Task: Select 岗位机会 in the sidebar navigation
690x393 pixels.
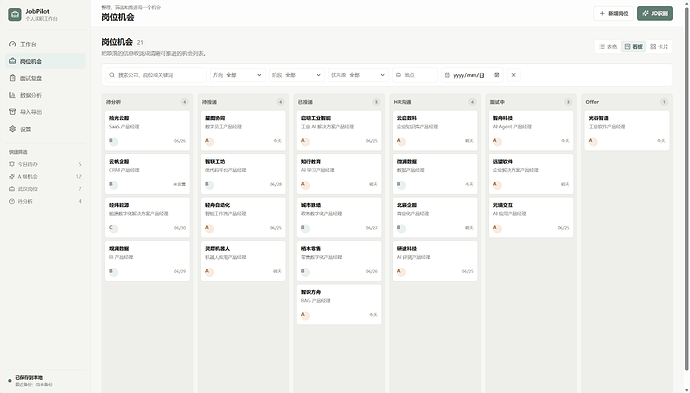Action: pyautogui.click(x=45, y=61)
